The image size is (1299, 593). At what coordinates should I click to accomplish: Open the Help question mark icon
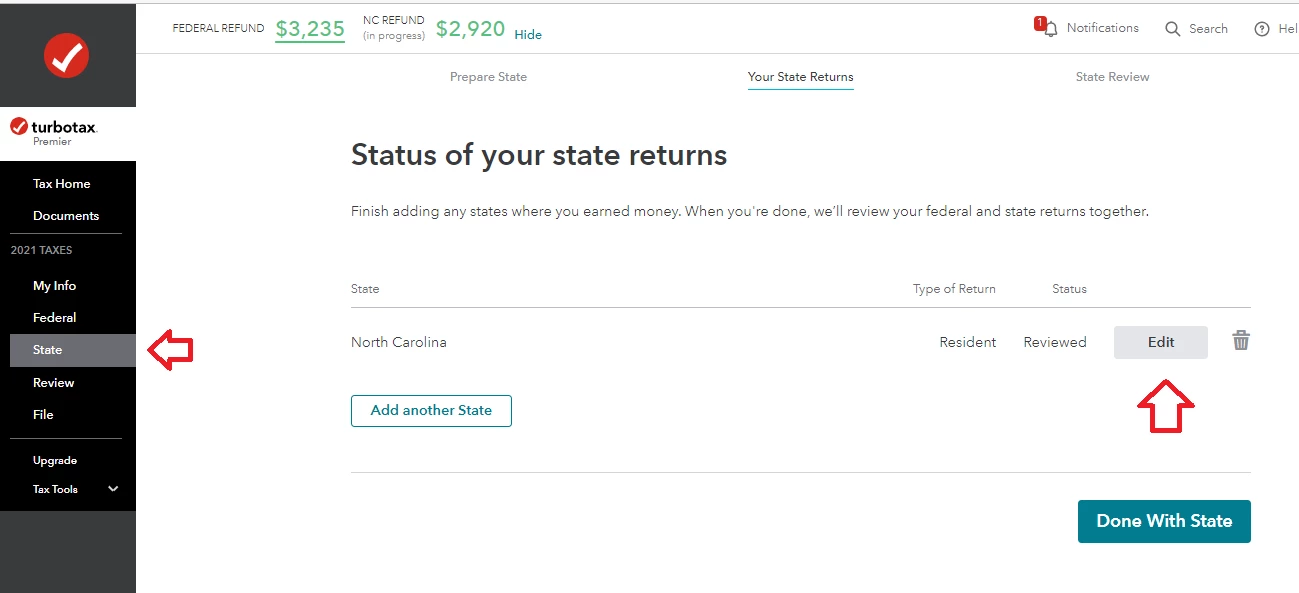coord(1262,29)
